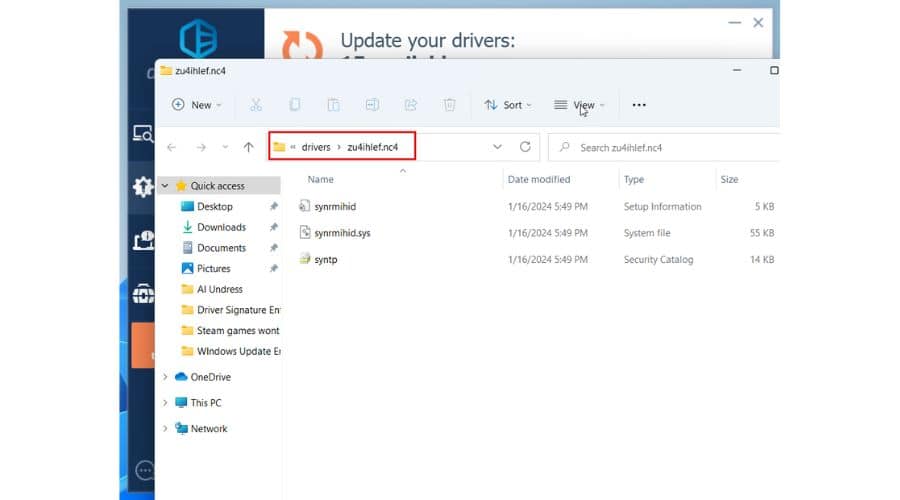Expand the address bar history chevron
900x500 pixels.
click(497, 147)
